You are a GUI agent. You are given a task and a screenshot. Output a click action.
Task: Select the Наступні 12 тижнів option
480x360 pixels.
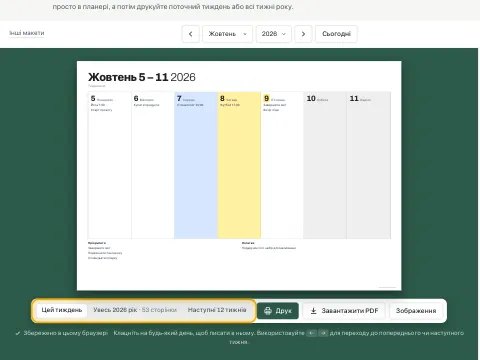pyautogui.click(x=217, y=310)
